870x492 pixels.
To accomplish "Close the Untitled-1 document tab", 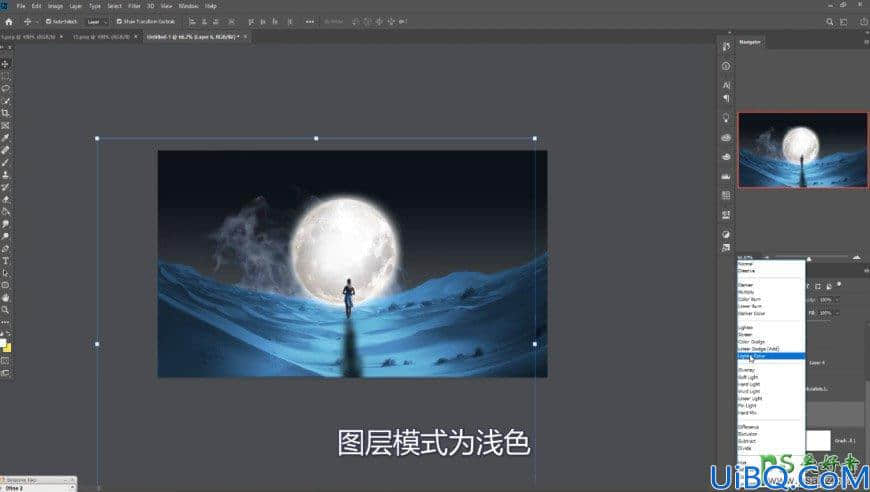I will pyautogui.click(x=245, y=37).
